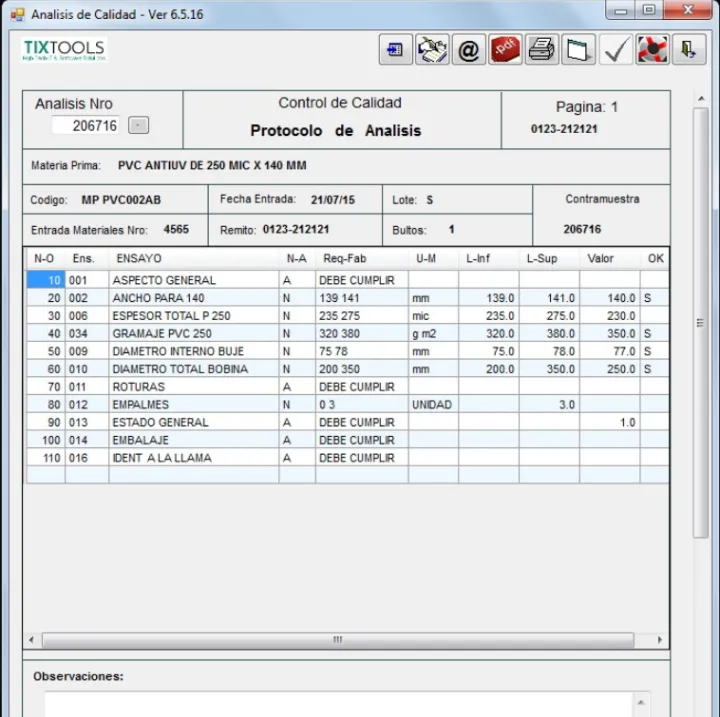Click Valor cell of ESPESOR TOTAL row
The width and height of the screenshot is (720, 717).
pos(609,316)
